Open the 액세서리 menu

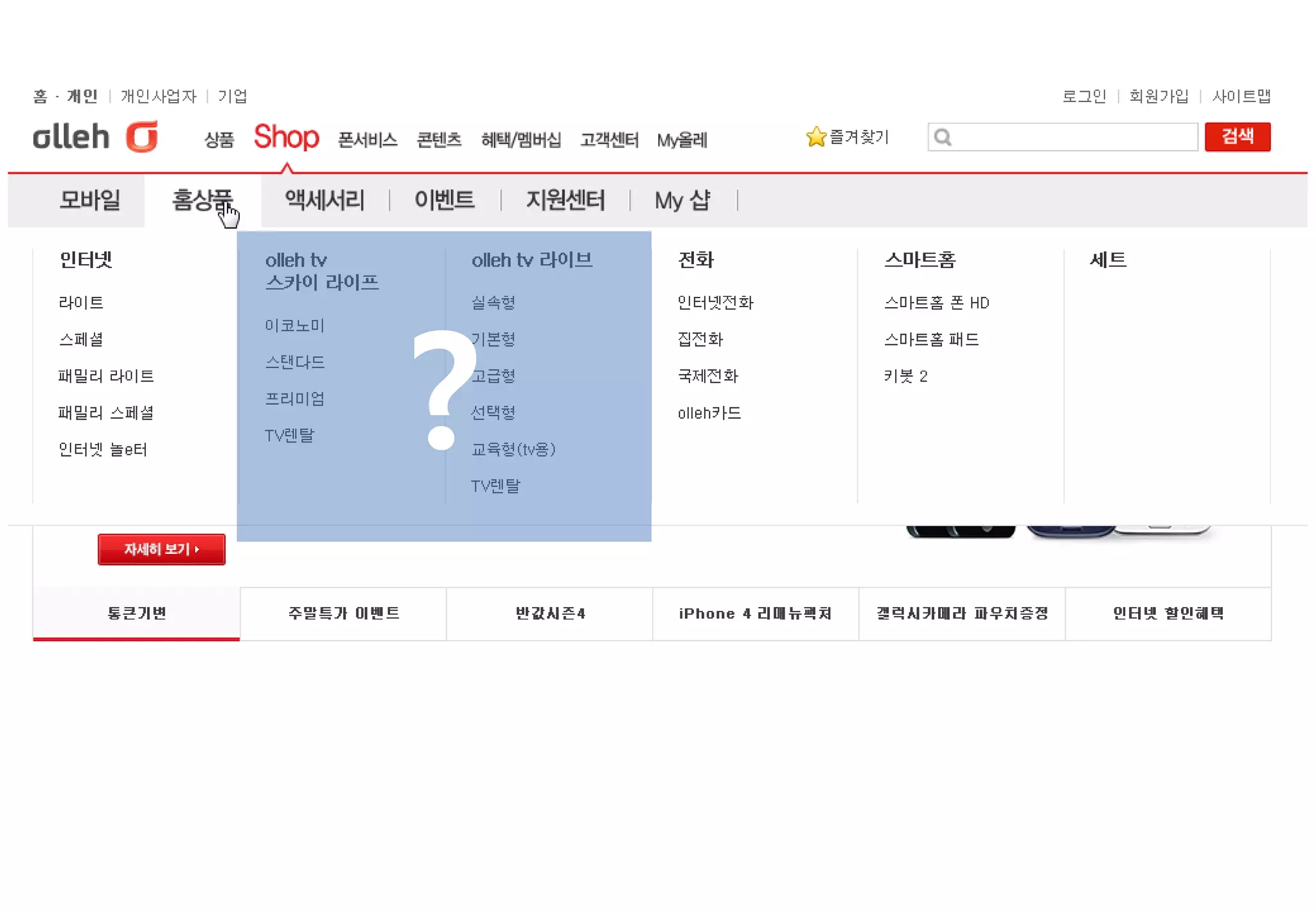pyautogui.click(x=325, y=200)
